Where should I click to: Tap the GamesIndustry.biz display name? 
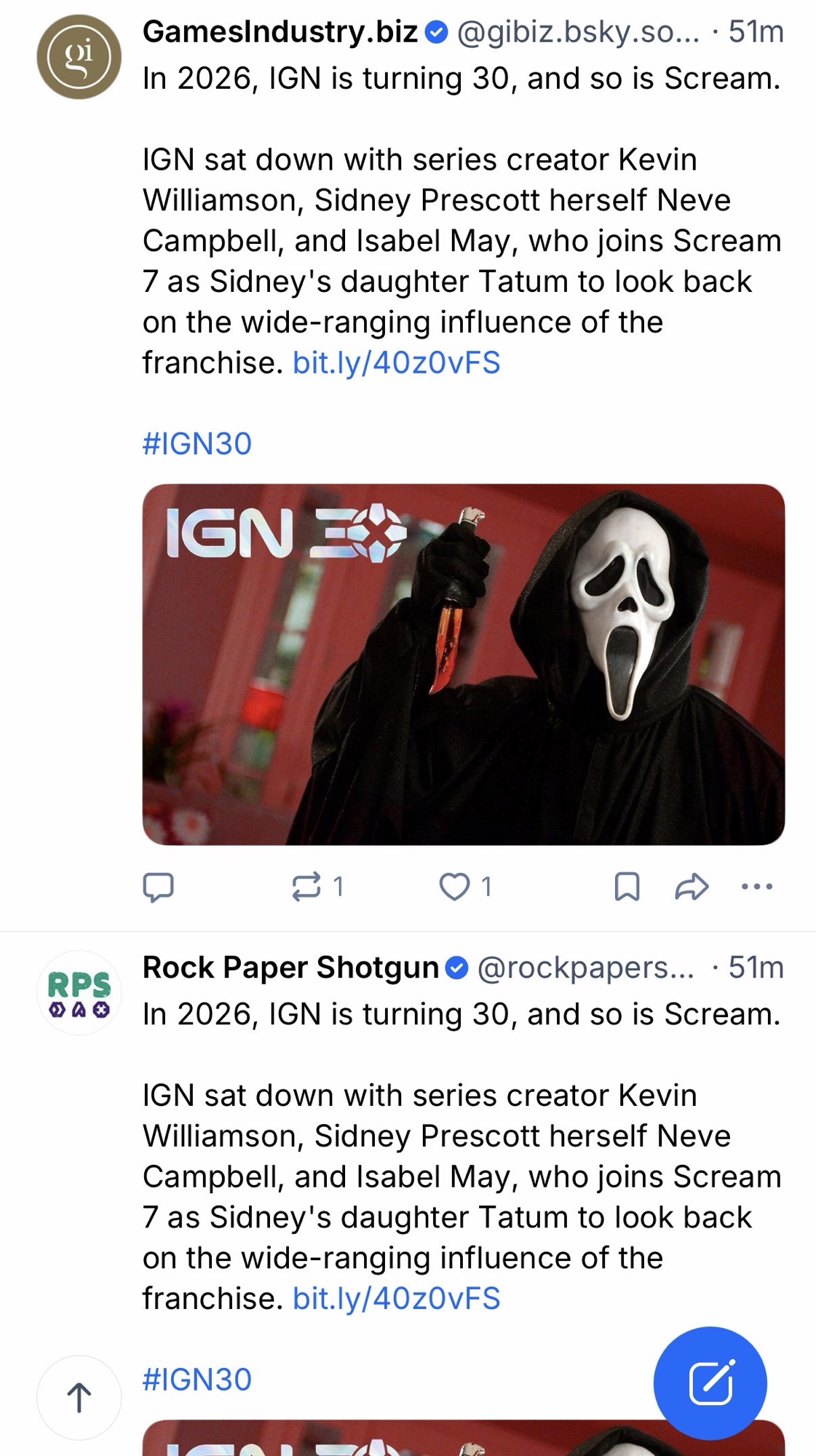pyautogui.click(x=280, y=31)
